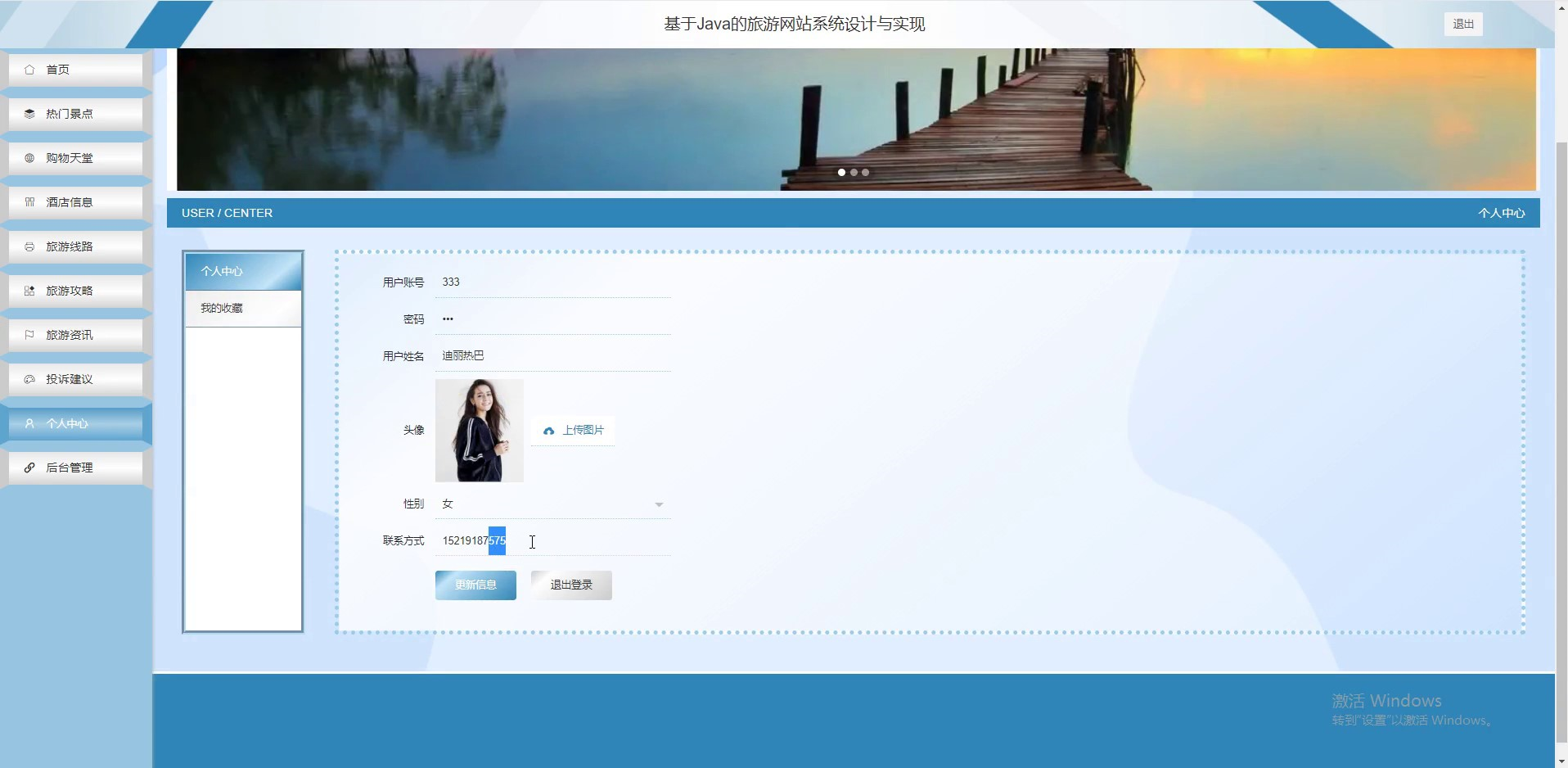1568x768 pixels.
Task: Click the 更新信息 button
Action: point(475,585)
